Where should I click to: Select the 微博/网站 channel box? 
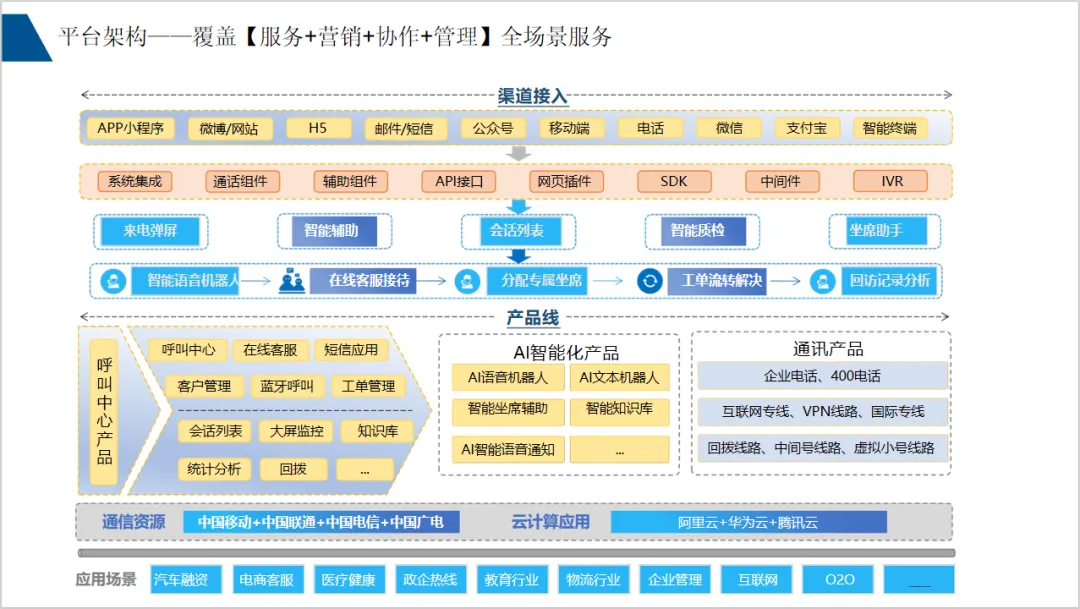pos(229,129)
